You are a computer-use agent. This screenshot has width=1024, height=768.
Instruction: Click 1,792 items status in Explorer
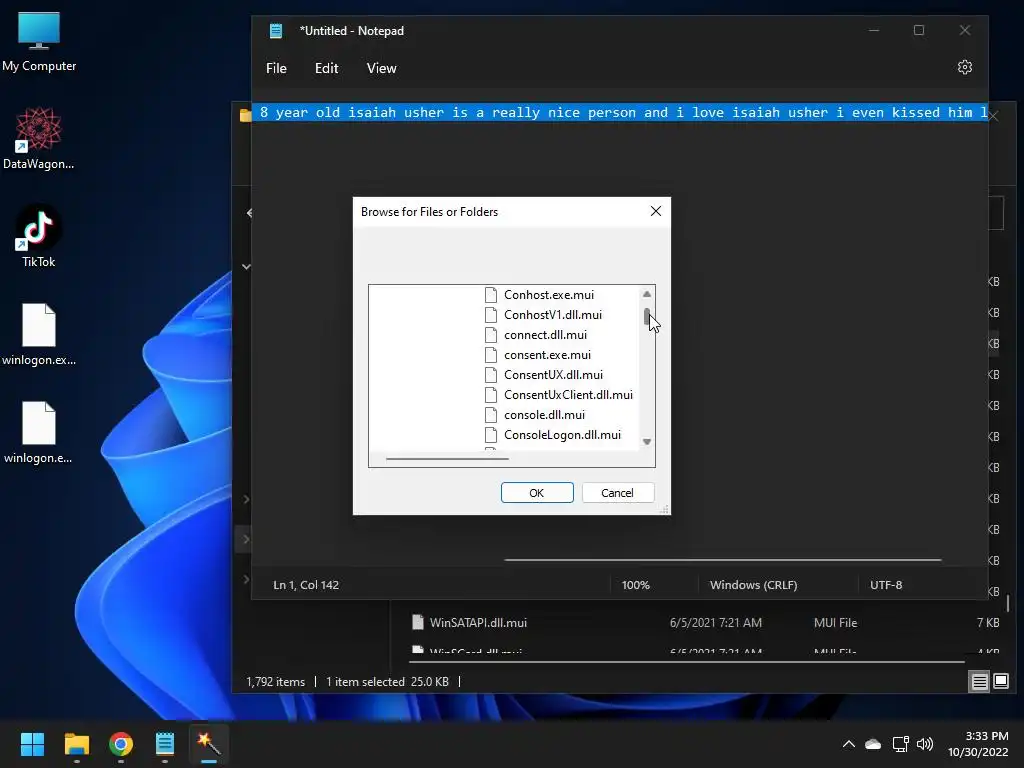[x=276, y=682]
